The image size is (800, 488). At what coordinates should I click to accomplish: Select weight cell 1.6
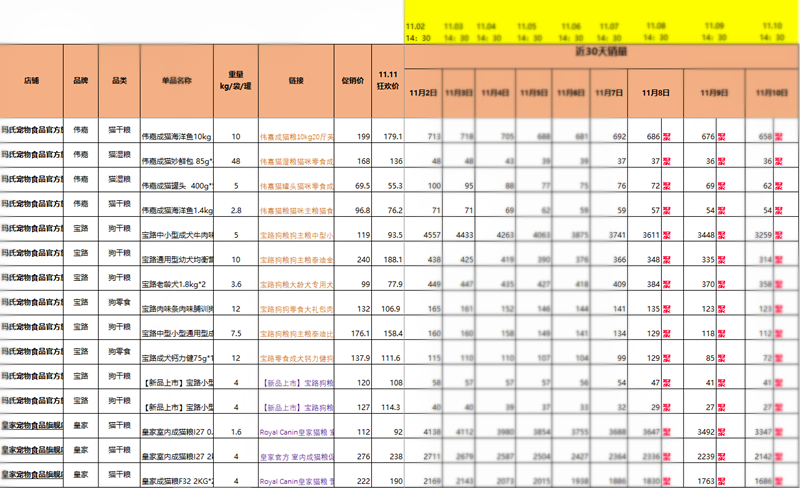tap(236, 426)
